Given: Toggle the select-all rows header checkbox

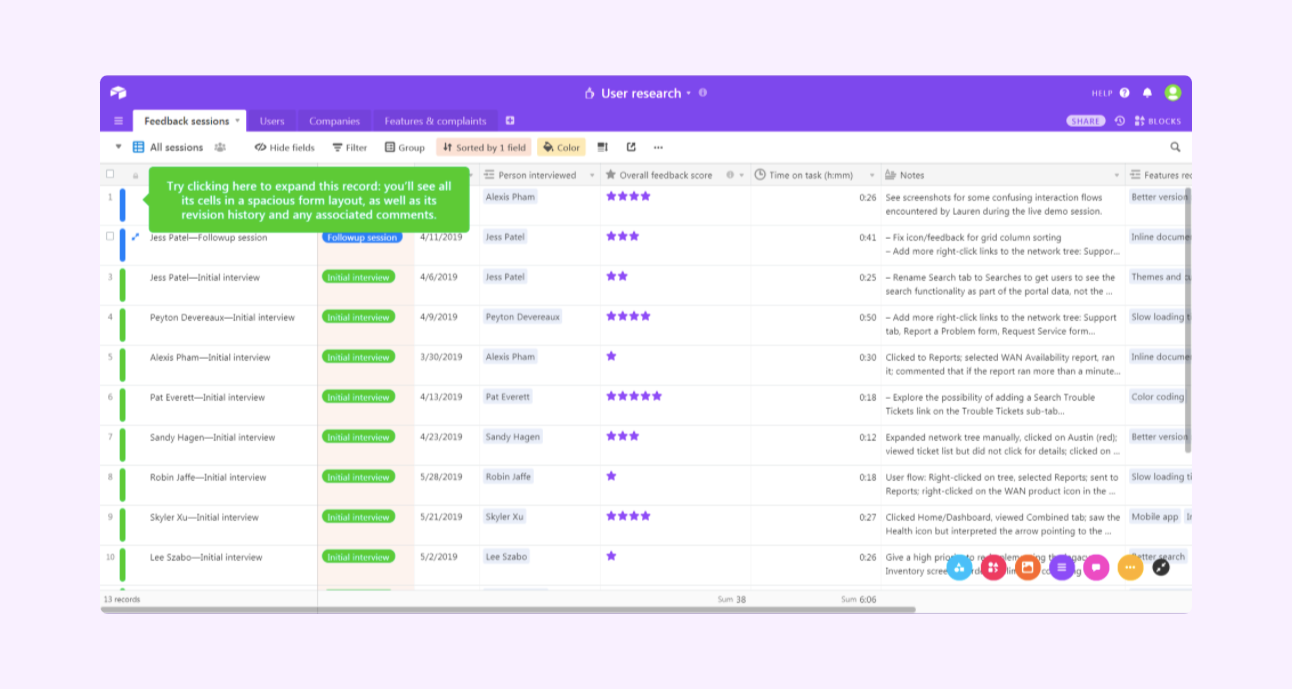Looking at the screenshot, I should pyautogui.click(x=110, y=174).
